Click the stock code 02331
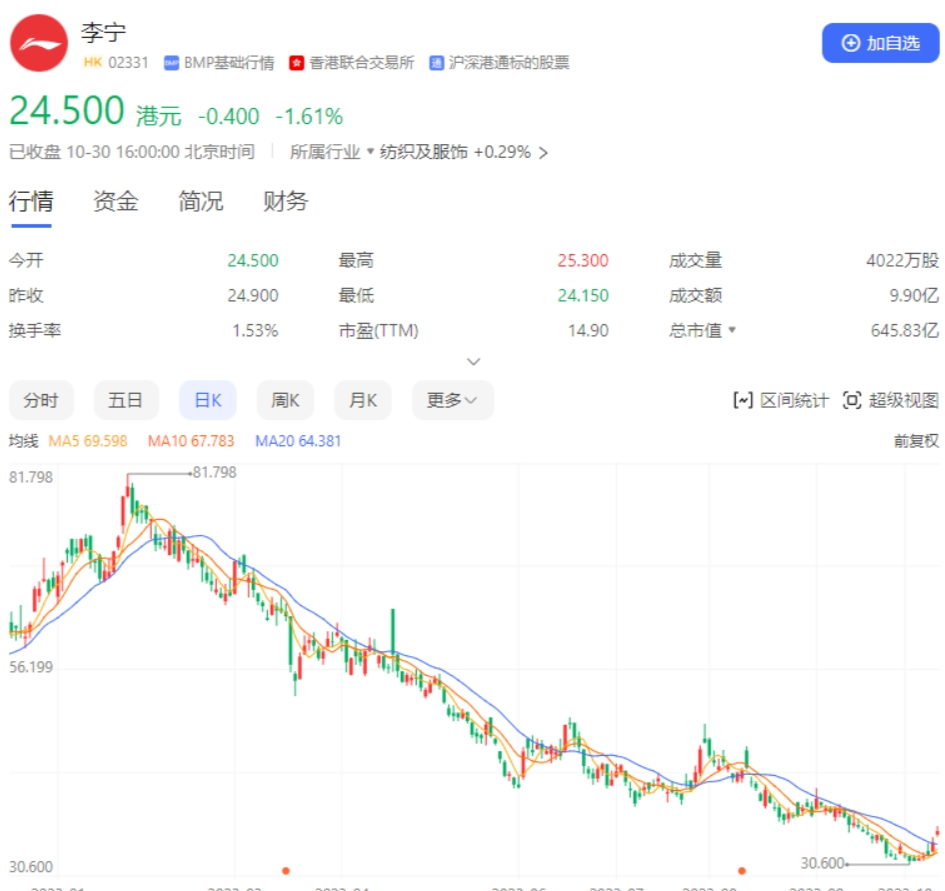This screenshot has height=891, width=945. click(x=128, y=63)
